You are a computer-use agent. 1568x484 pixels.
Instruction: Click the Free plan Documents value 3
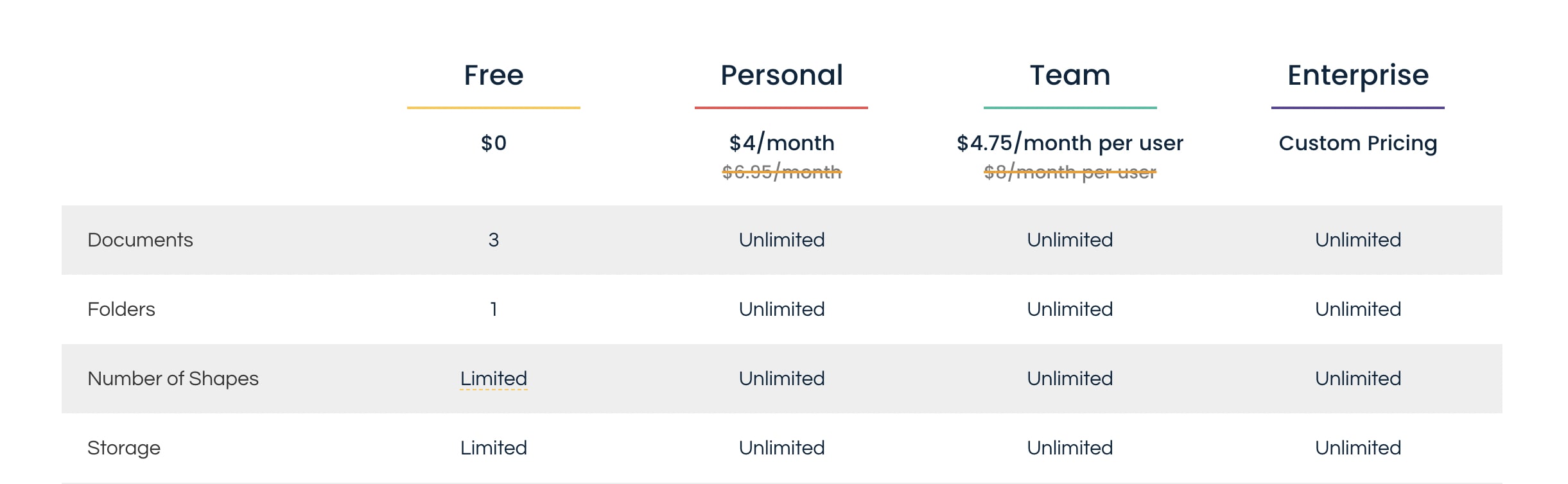[x=493, y=239]
